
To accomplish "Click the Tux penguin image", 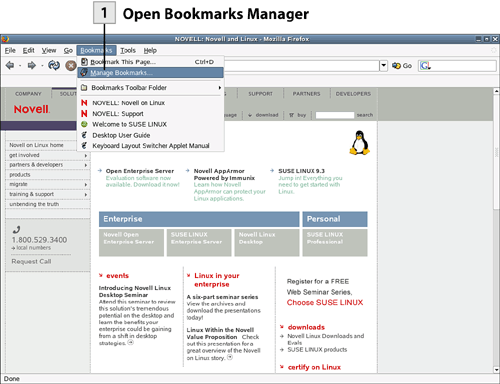I will 360,143.
